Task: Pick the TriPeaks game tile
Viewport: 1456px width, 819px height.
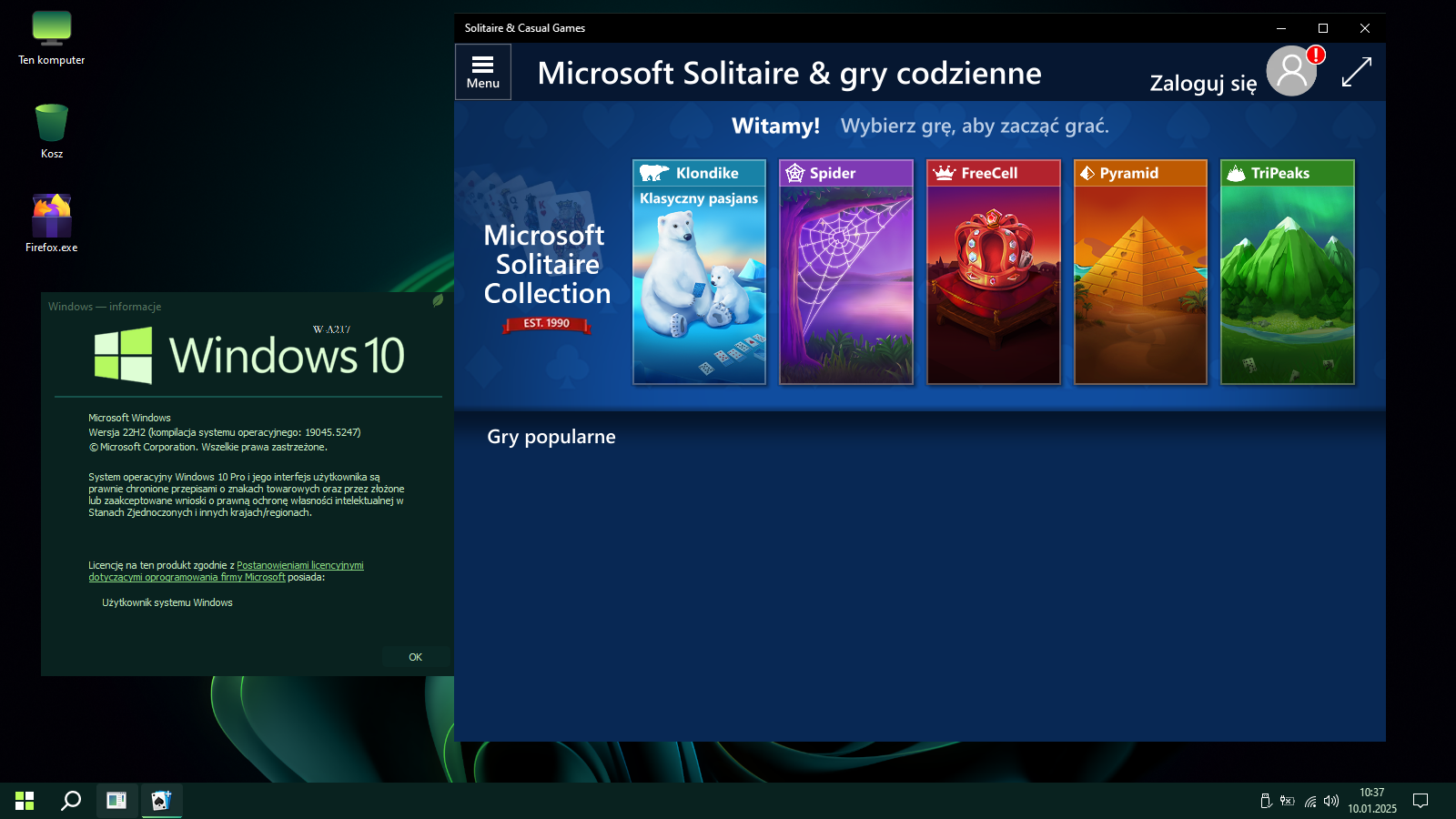Action: click(1287, 272)
